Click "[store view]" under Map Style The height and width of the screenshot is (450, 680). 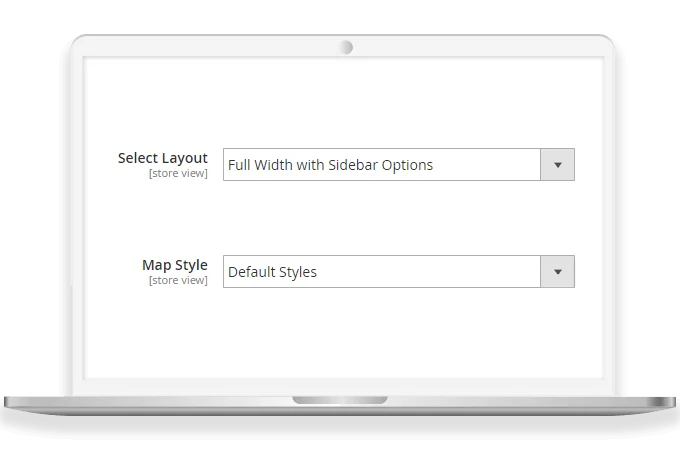click(178, 280)
